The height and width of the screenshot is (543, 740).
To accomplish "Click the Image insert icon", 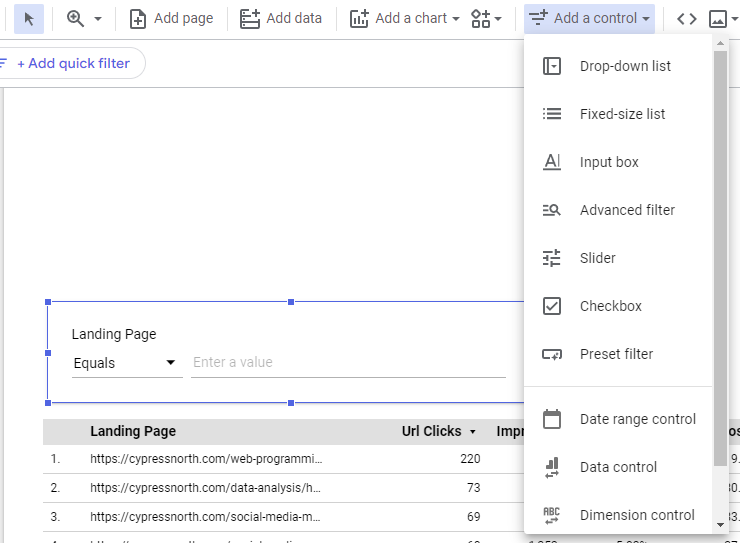I will [717, 19].
